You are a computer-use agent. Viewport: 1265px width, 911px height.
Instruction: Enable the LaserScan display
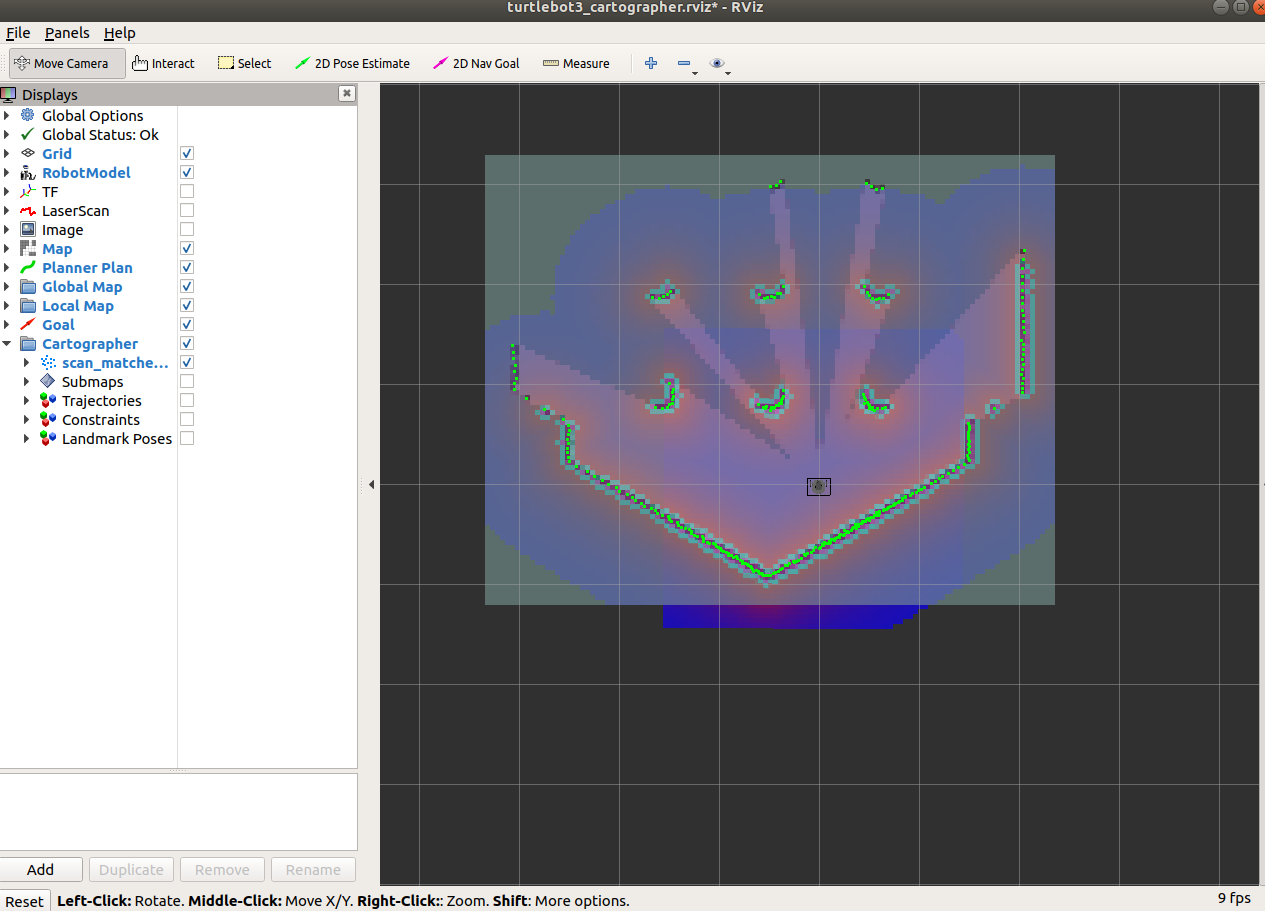coord(186,210)
